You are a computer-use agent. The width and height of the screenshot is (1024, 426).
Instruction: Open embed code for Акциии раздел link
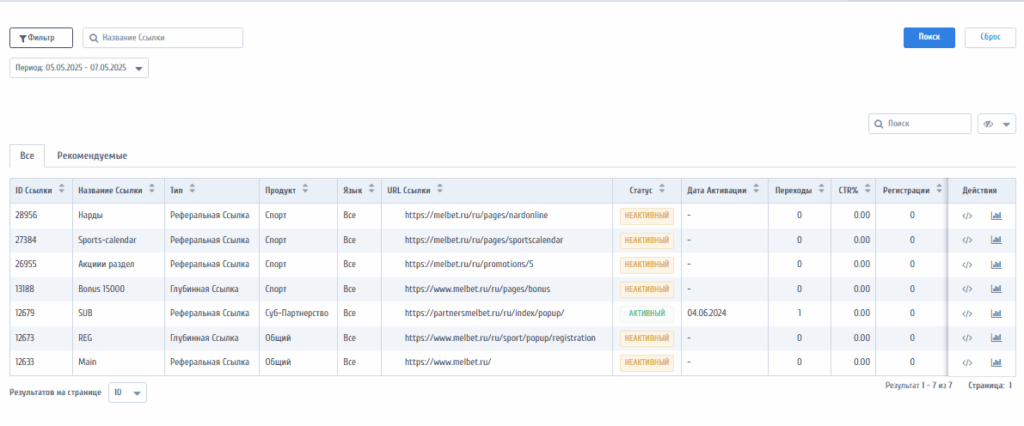click(967, 265)
